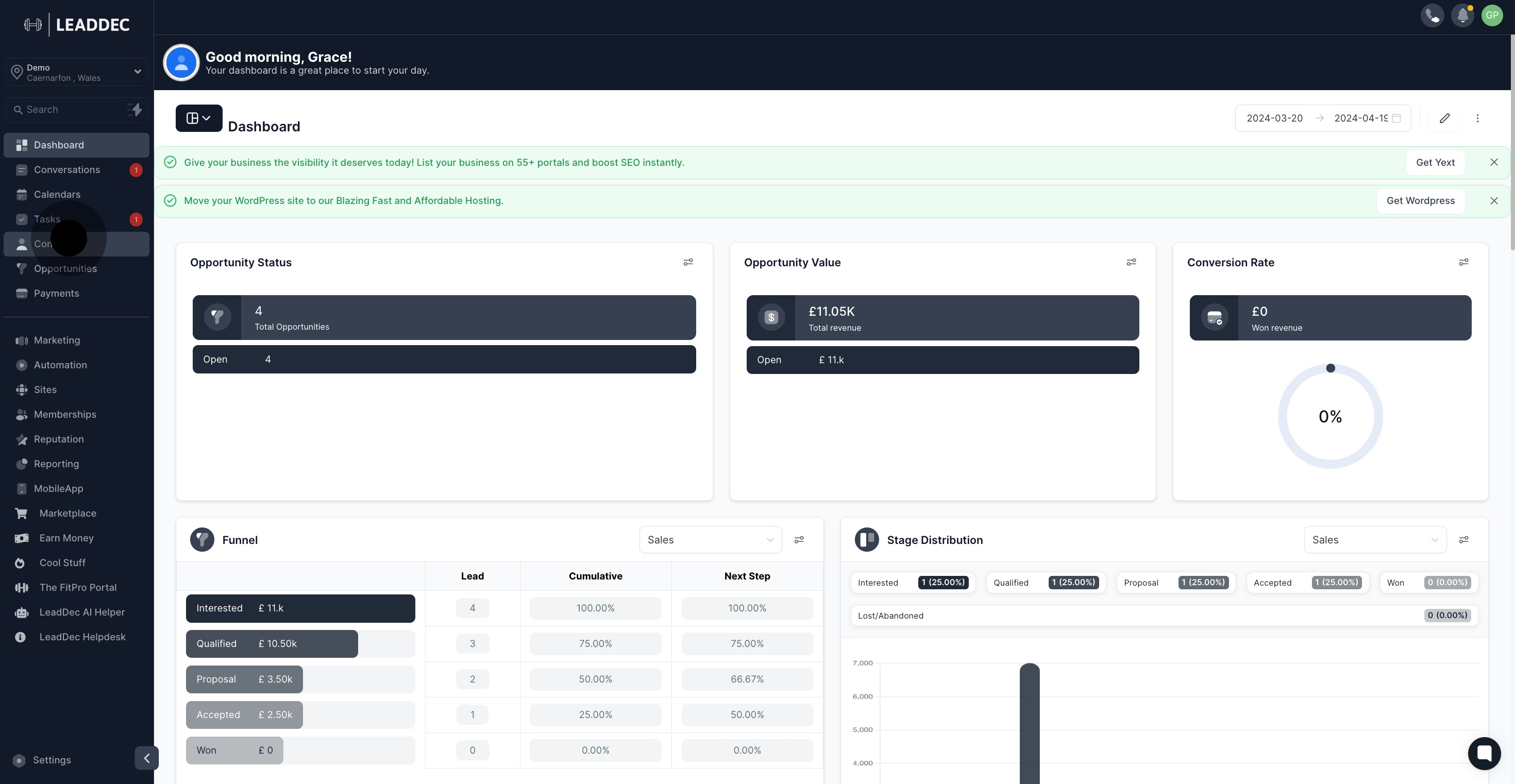Open the dashboard three-dot options menu
The height and width of the screenshot is (784, 1515).
coord(1477,118)
